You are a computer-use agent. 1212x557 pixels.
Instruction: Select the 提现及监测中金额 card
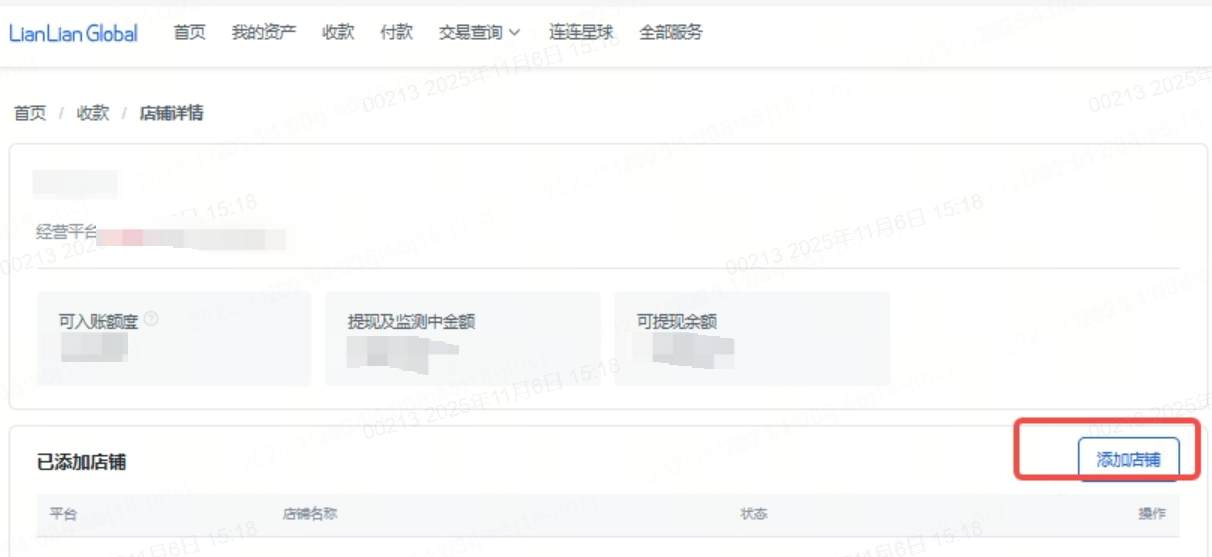click(x=463, y=339)
